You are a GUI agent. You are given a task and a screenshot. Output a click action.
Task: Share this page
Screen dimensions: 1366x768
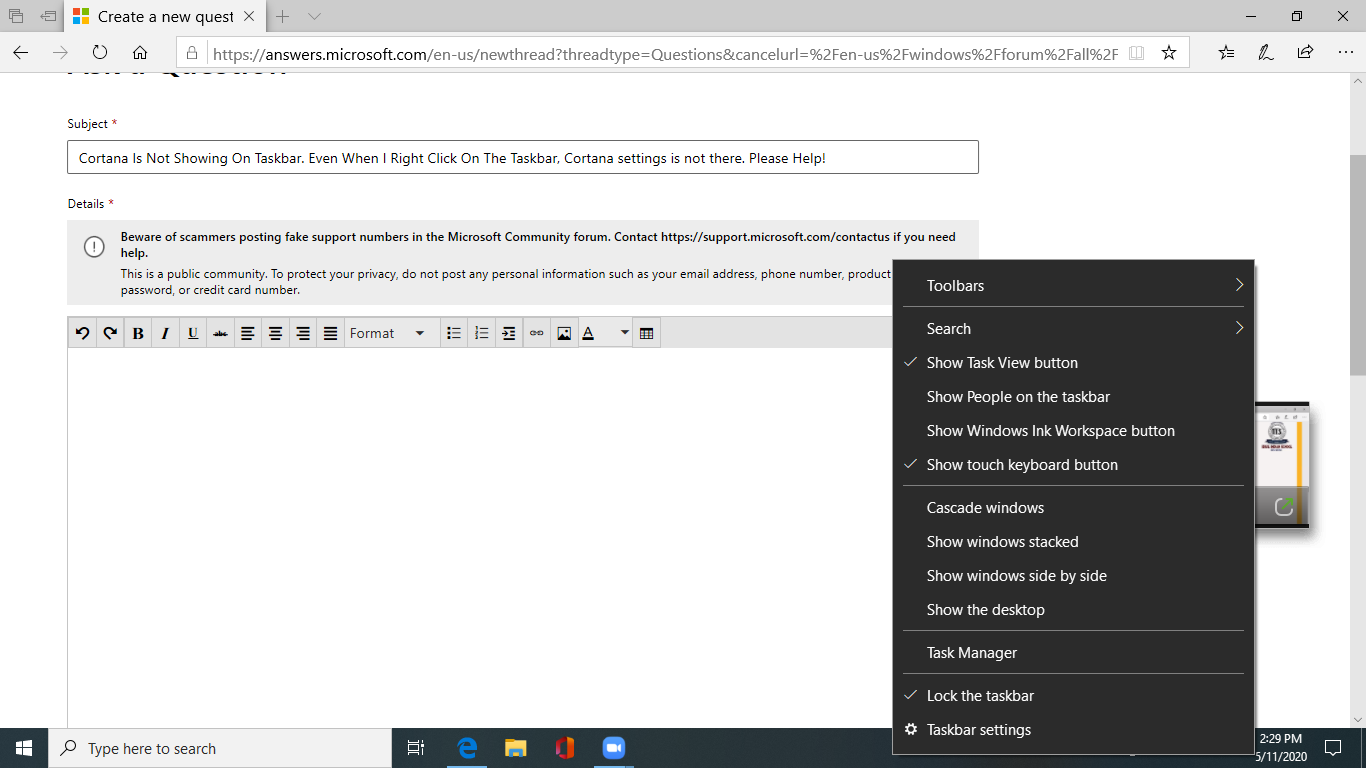click(x=1305, y=53)
